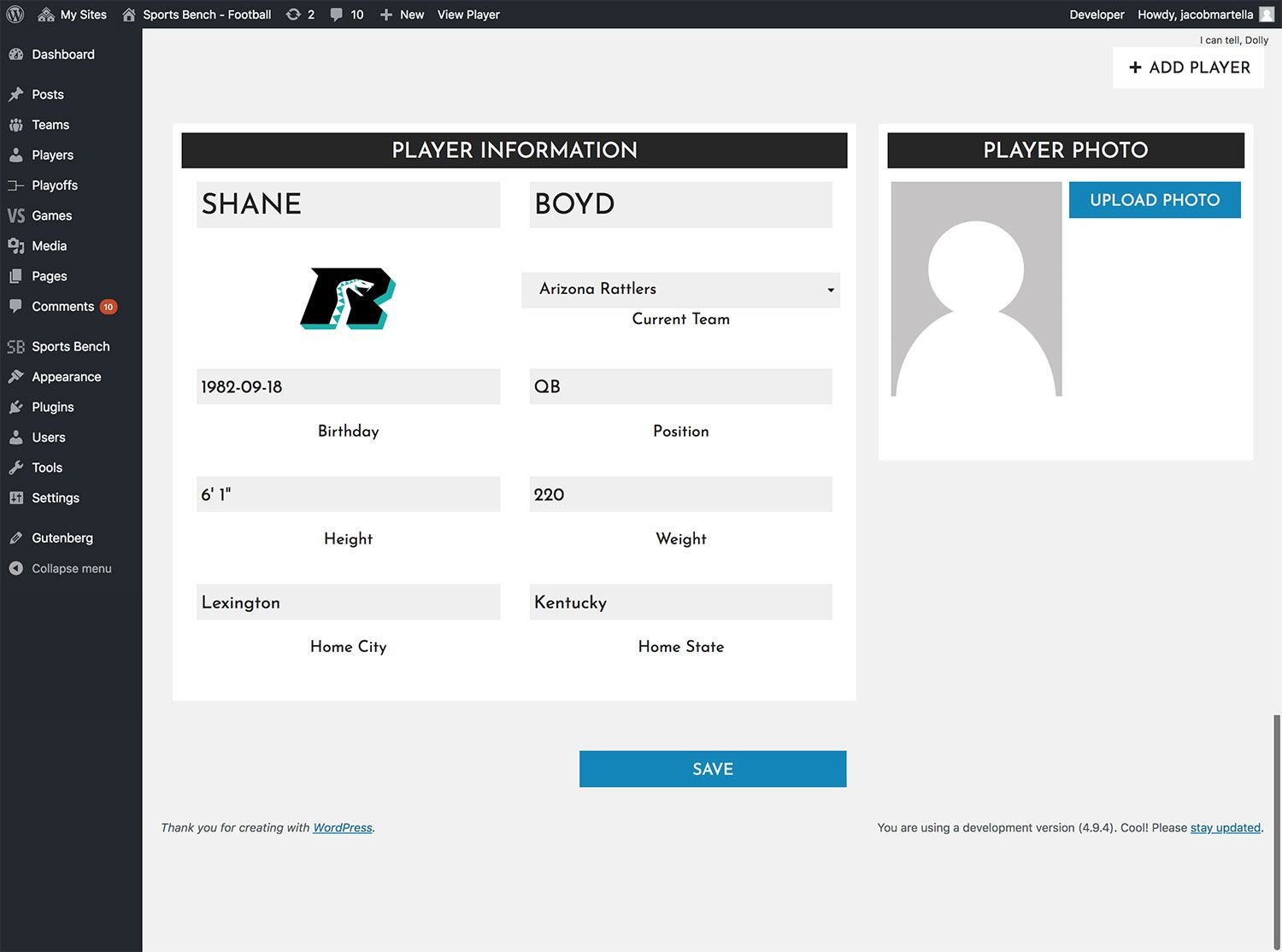Click the page vertical scrollbar thumb

1278,833
